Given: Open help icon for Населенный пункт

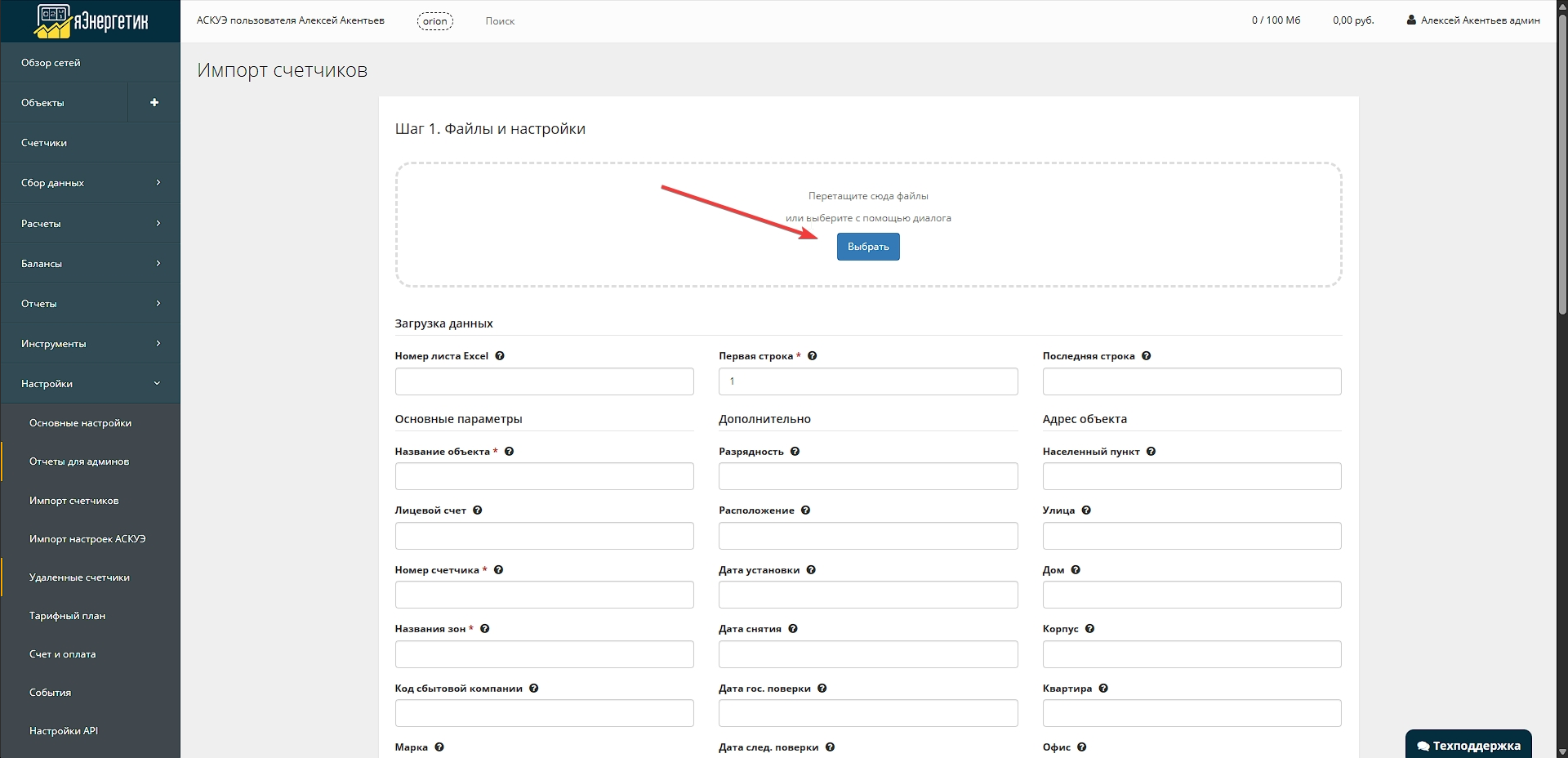Looking at the screenshot, I should click(x=1151, y=452).
